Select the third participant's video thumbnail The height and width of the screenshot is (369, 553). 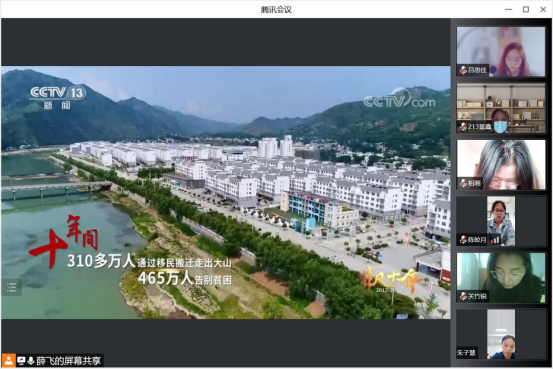pos(501,165)
